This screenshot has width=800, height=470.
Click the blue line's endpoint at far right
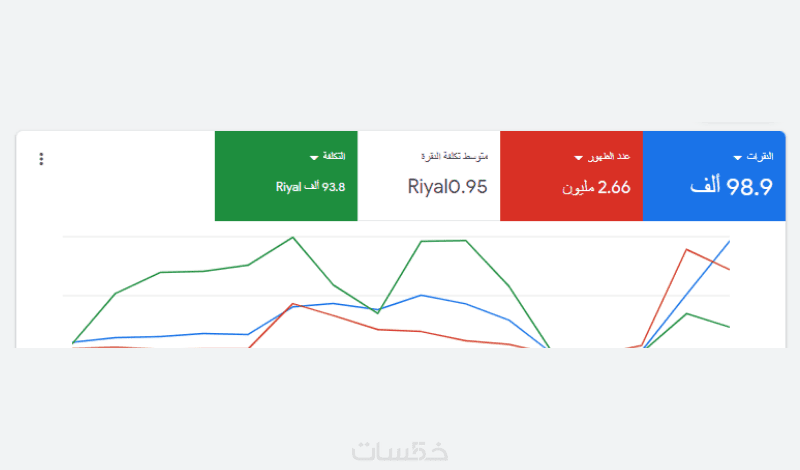tap(729, 241)
